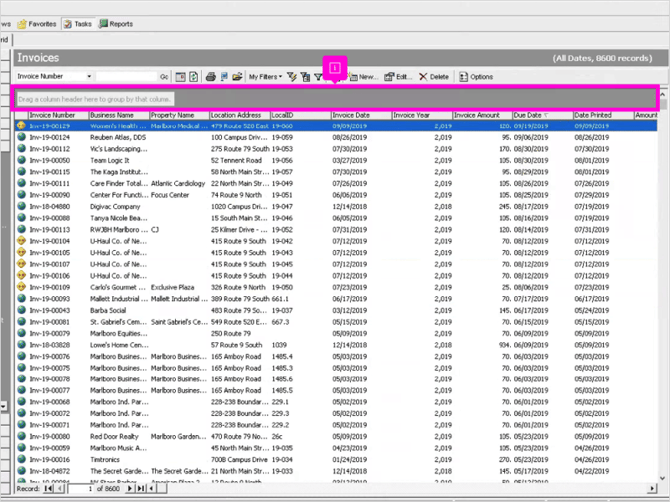Viewport: 670px width, 502px height.
Task: Select Timtronics business name cell
Action: [105, 459]
